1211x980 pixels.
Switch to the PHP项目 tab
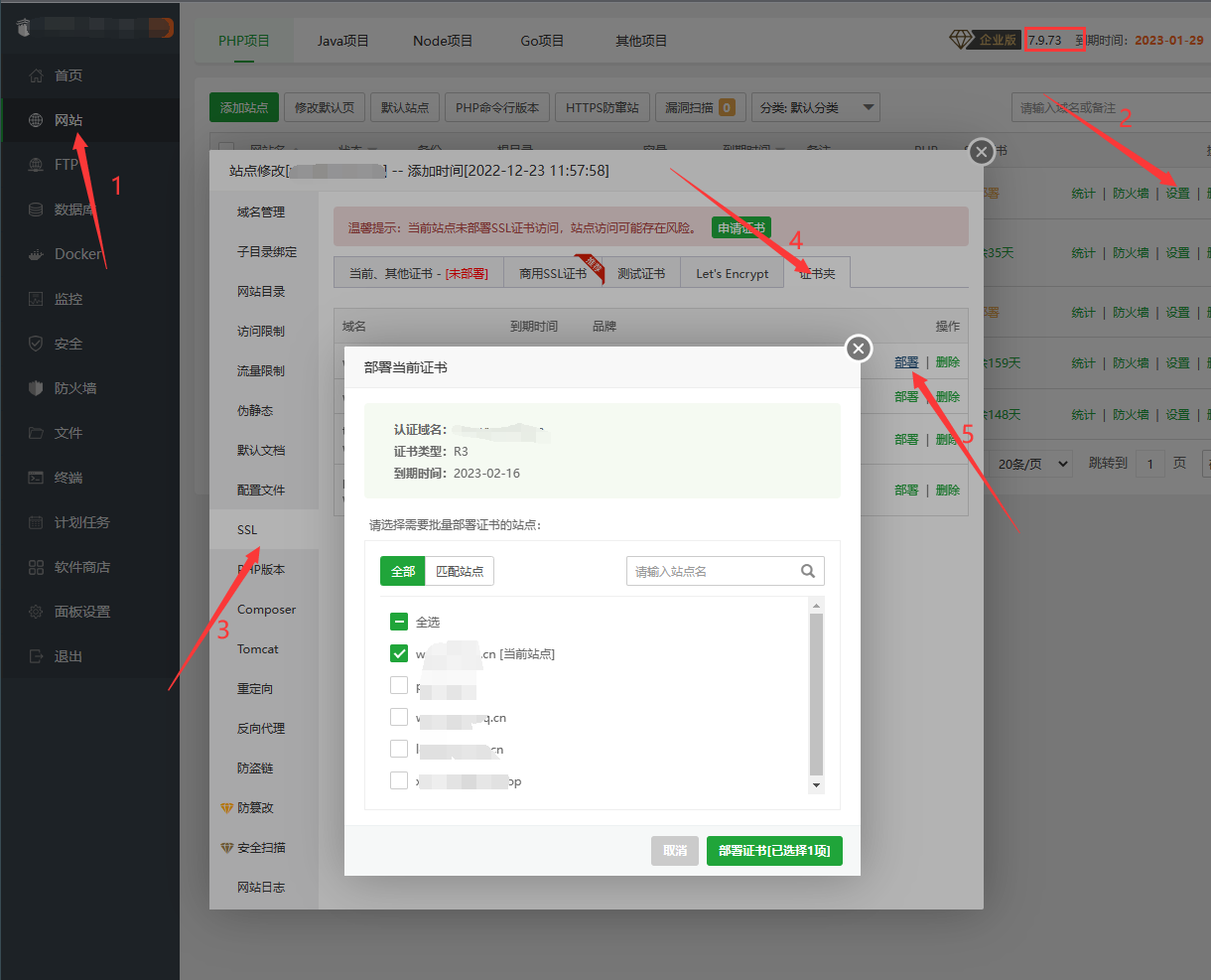(x=244, y=41)
